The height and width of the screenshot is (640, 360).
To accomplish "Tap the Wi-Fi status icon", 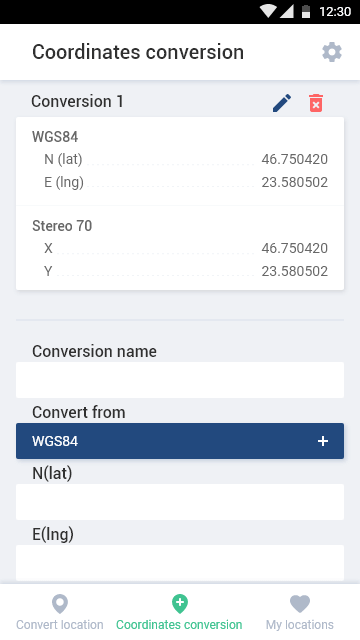I will [268, 11].
